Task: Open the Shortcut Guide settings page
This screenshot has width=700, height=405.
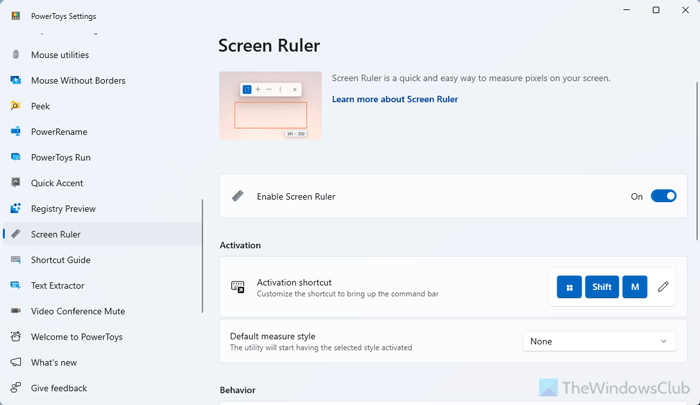Action: click(61, 260)
